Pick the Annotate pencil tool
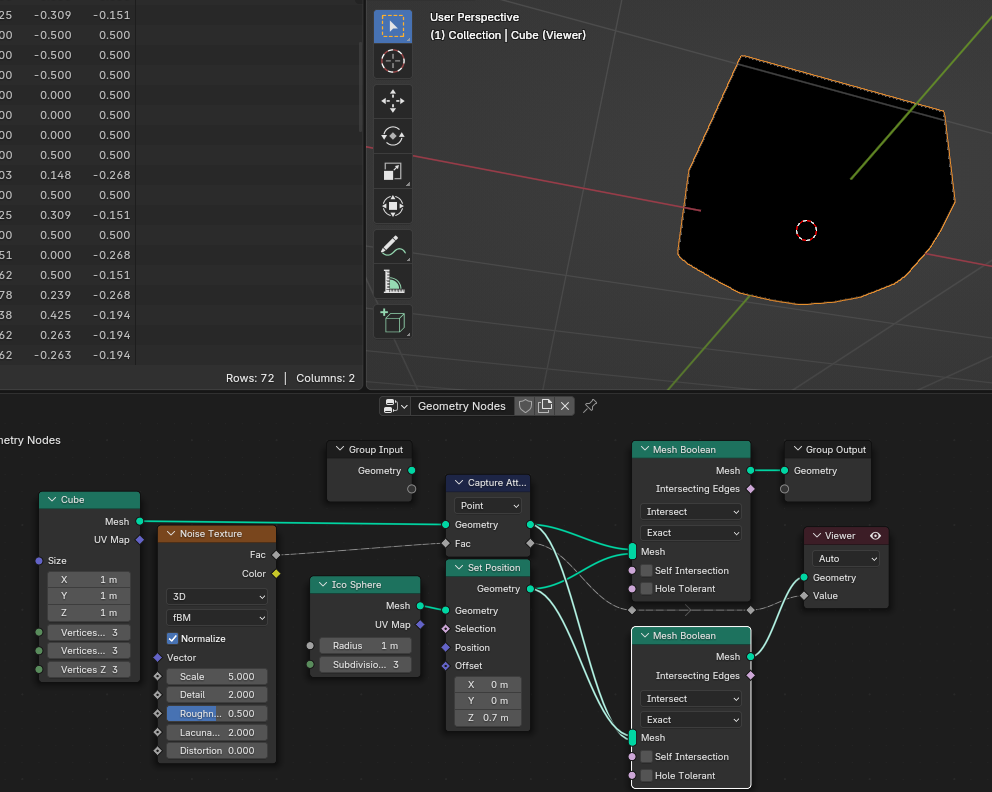 393,247
